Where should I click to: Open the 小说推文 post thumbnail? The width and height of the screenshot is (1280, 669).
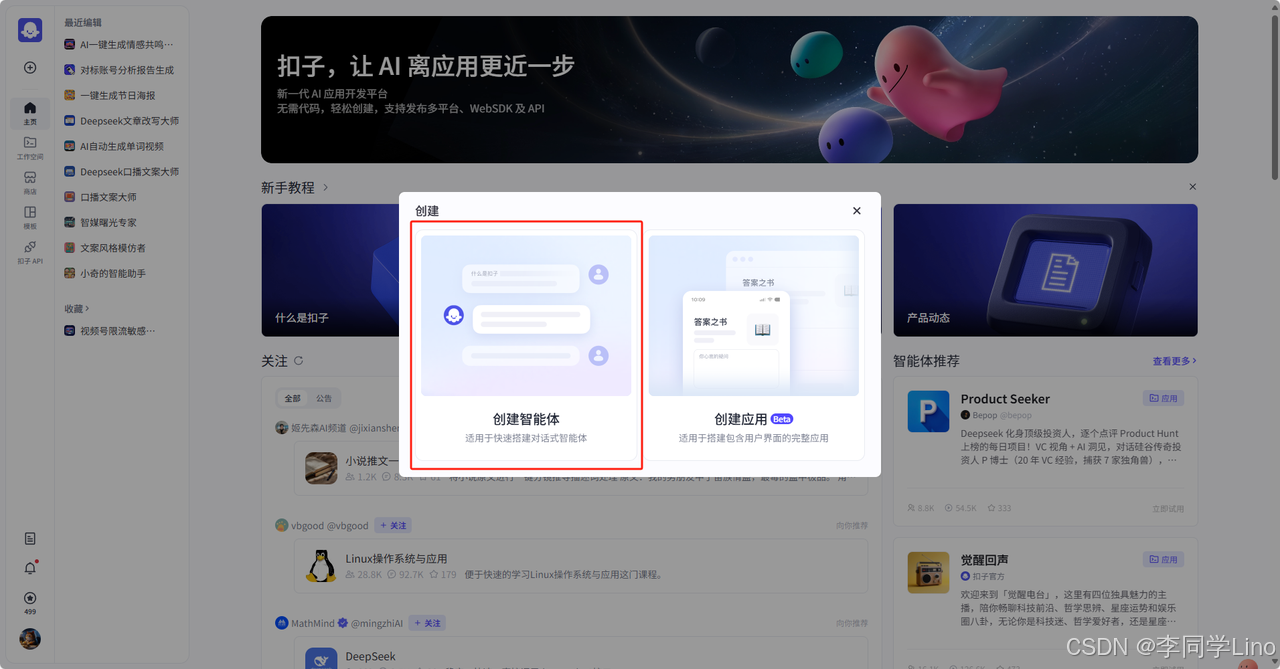pyautogui.click(x=321, y=468)
